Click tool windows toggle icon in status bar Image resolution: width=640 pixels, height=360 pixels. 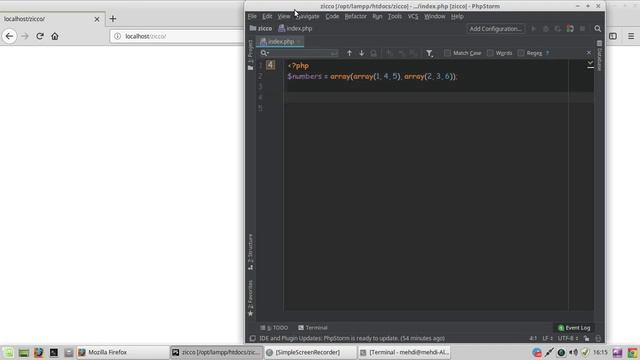point(253,338)
